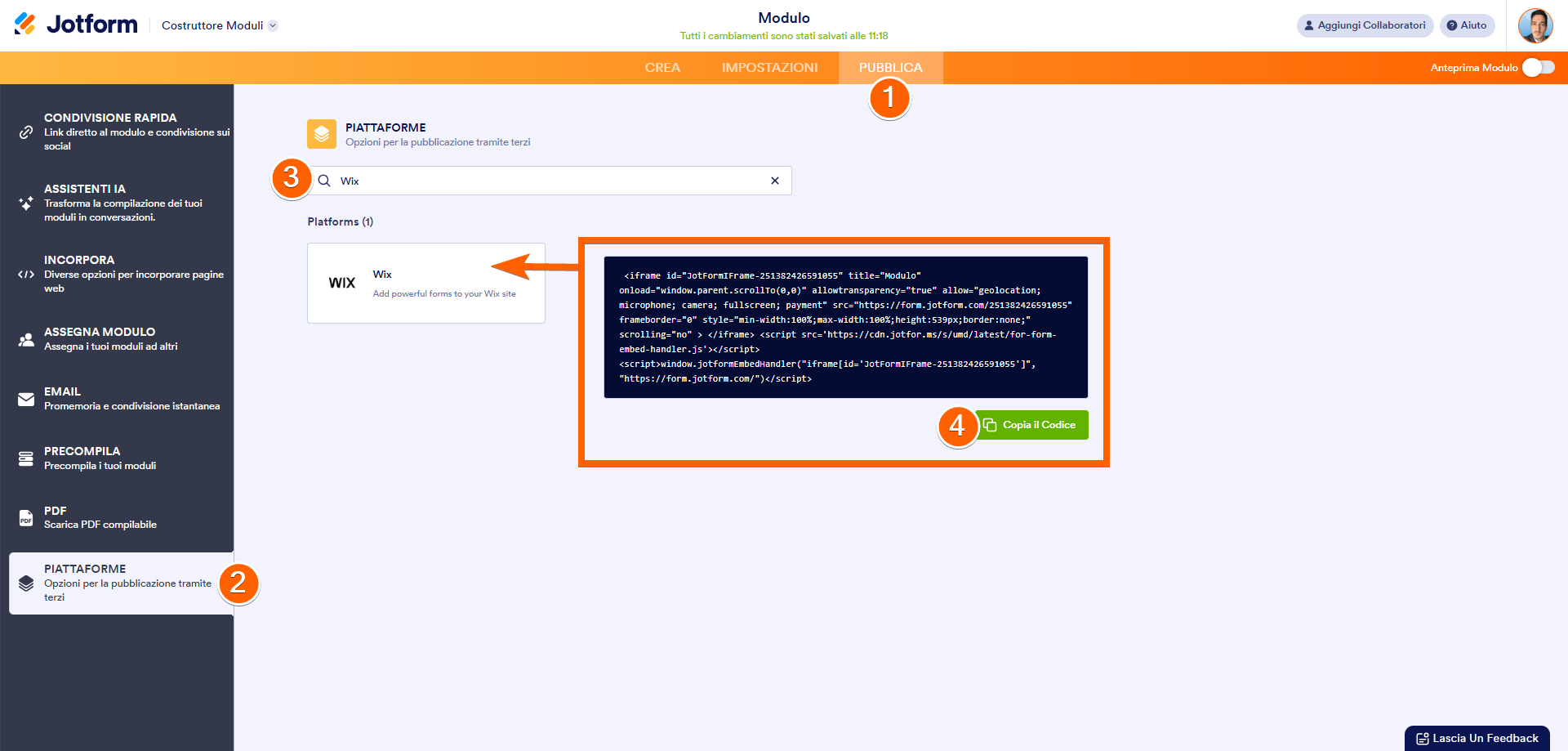Click the Modulo form title
The image size is (1568, 751).
[x=784, y=18]
